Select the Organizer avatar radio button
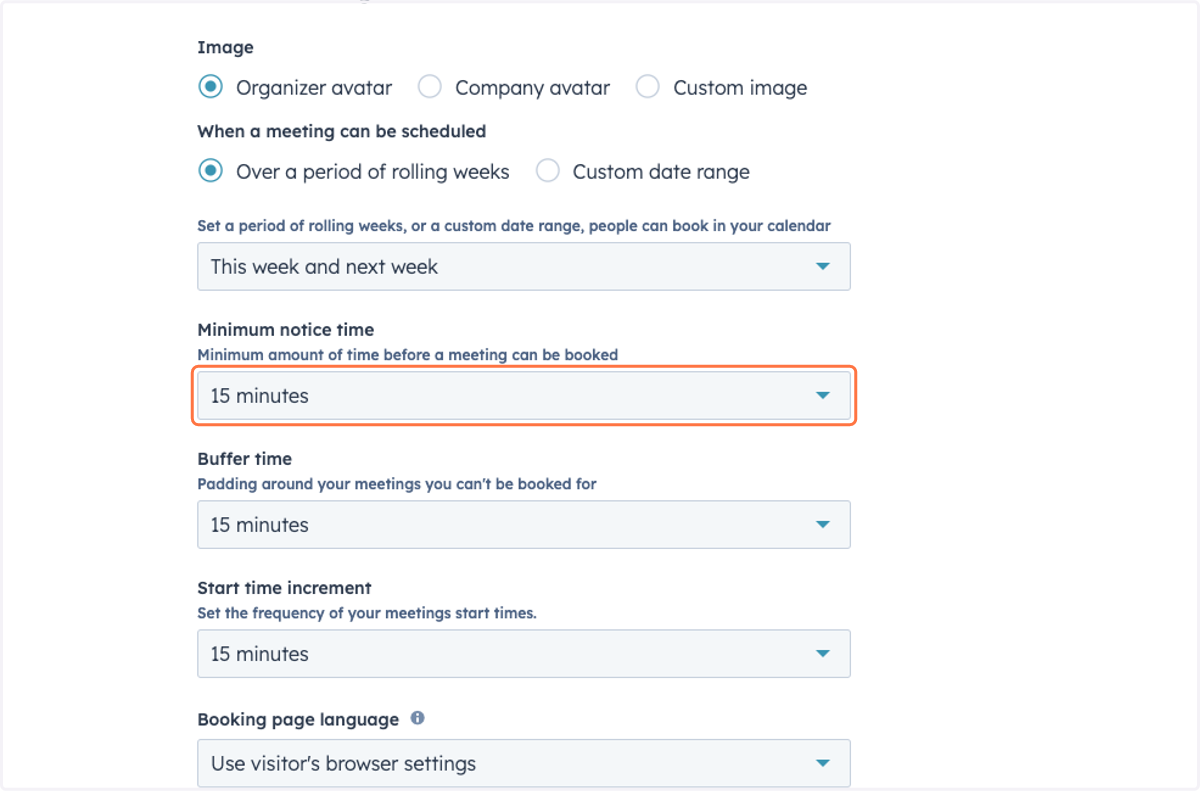Screen dimensions: 1200x791 (210, 87)
